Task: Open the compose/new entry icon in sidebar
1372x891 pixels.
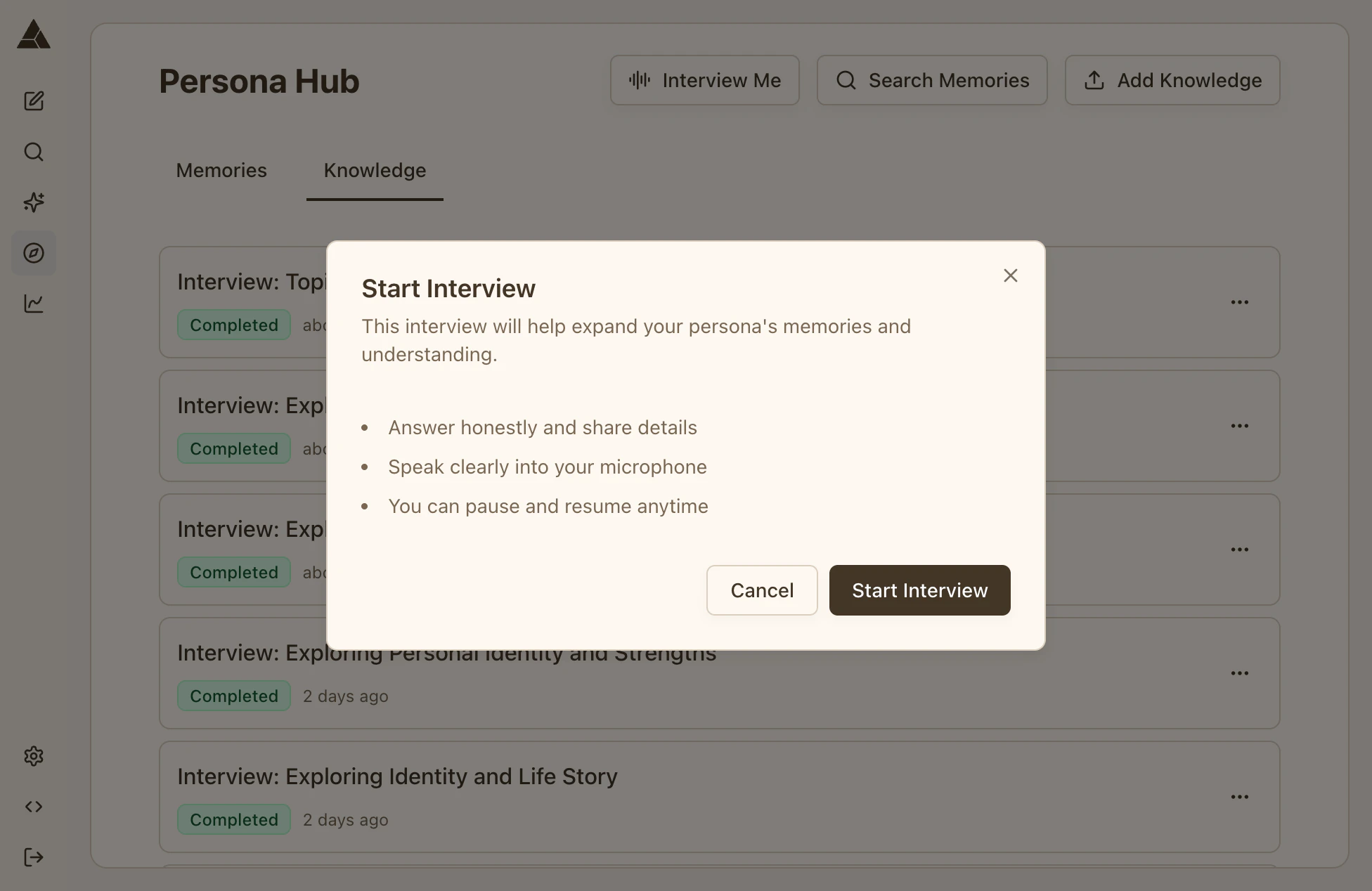Action: [33, 100]
